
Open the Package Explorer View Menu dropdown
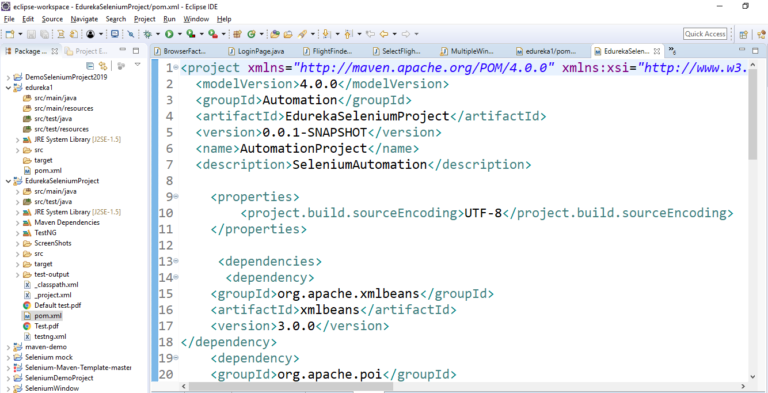point(138,65)
